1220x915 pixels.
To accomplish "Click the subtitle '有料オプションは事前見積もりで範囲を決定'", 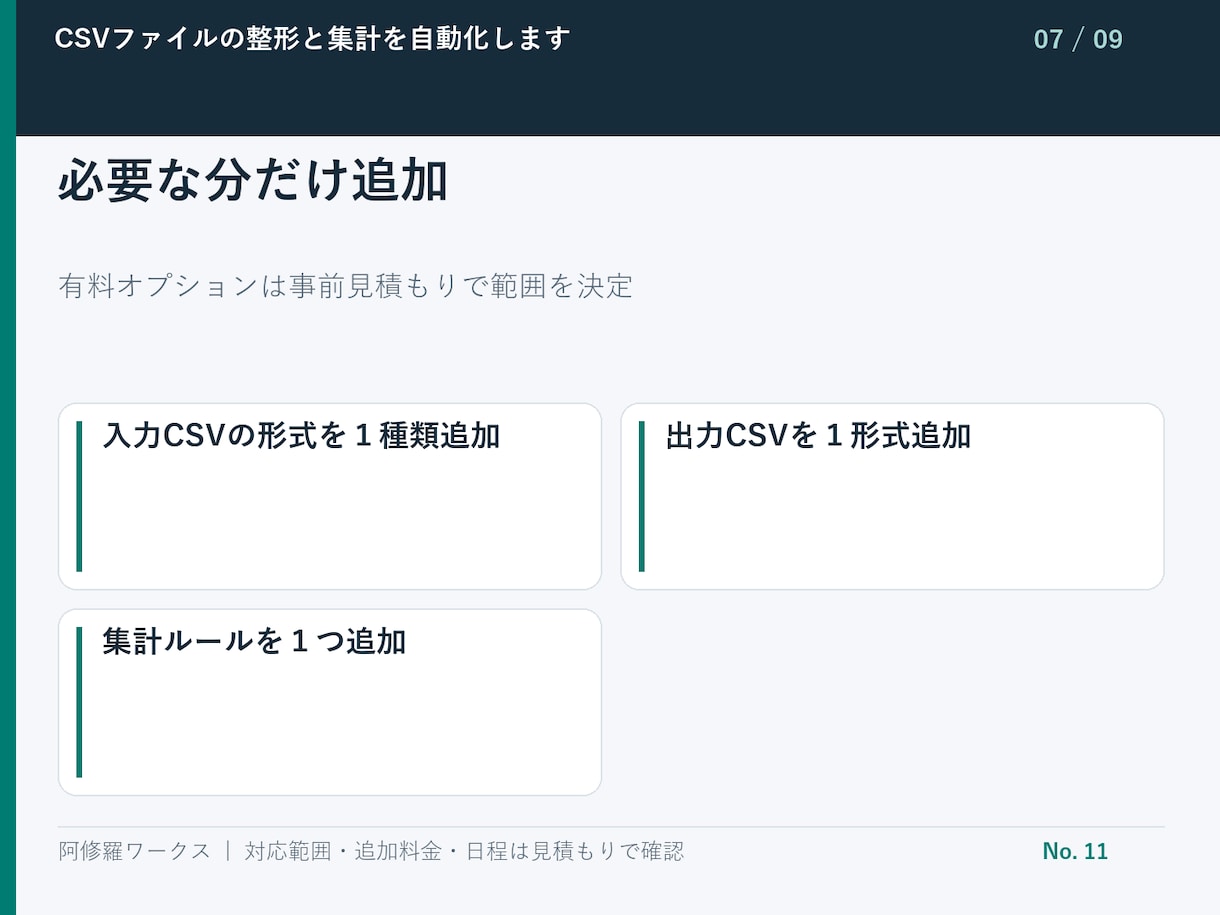I will coord(346,286).
